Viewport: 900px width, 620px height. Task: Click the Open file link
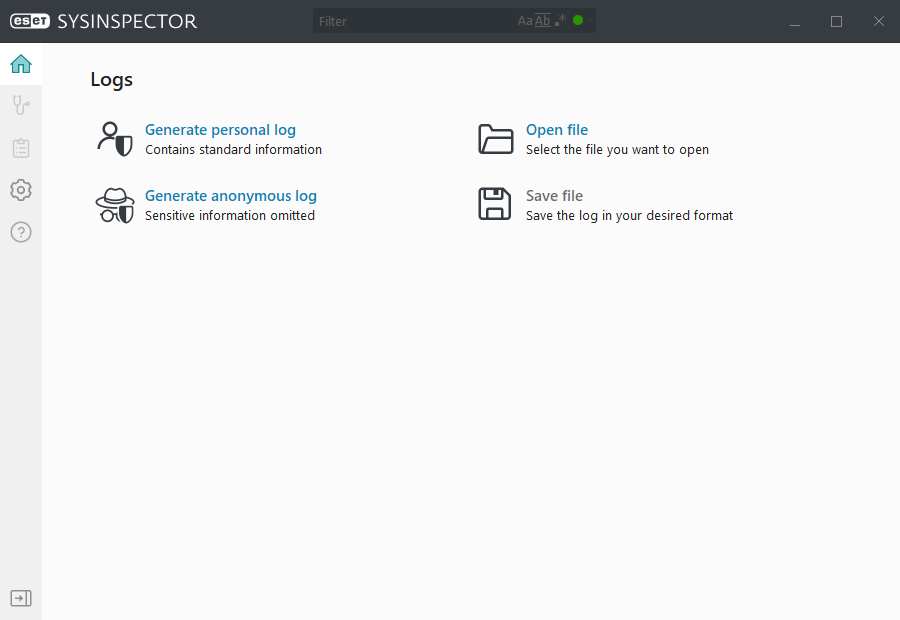(x=557, y=130)
